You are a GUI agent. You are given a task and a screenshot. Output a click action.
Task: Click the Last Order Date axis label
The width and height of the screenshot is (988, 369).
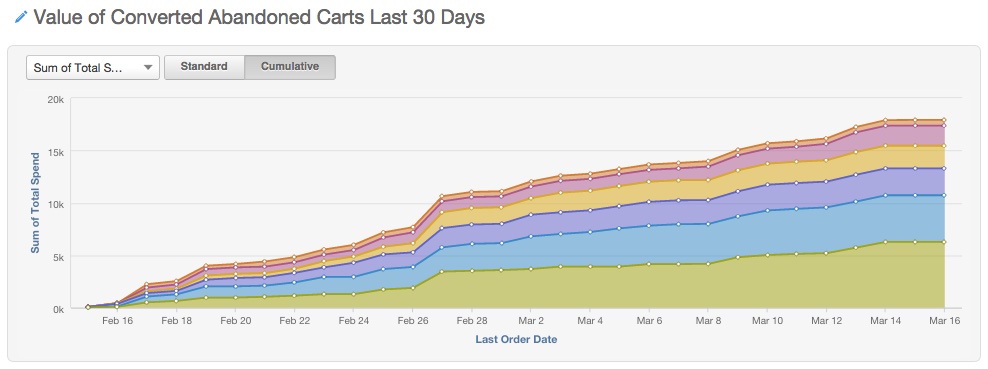[516, 339]
